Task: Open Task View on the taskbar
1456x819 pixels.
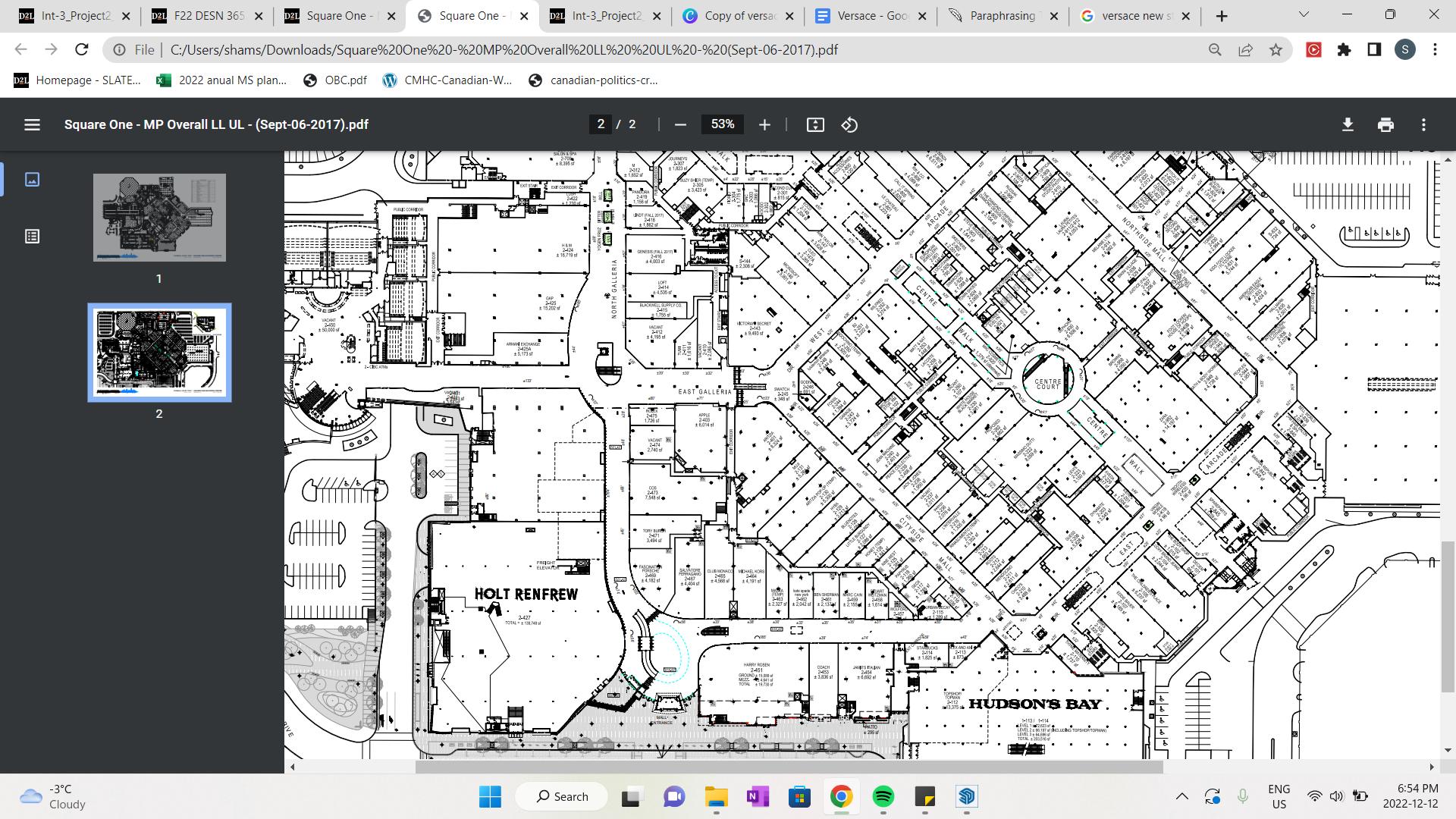Action: (x=631, y=797)
